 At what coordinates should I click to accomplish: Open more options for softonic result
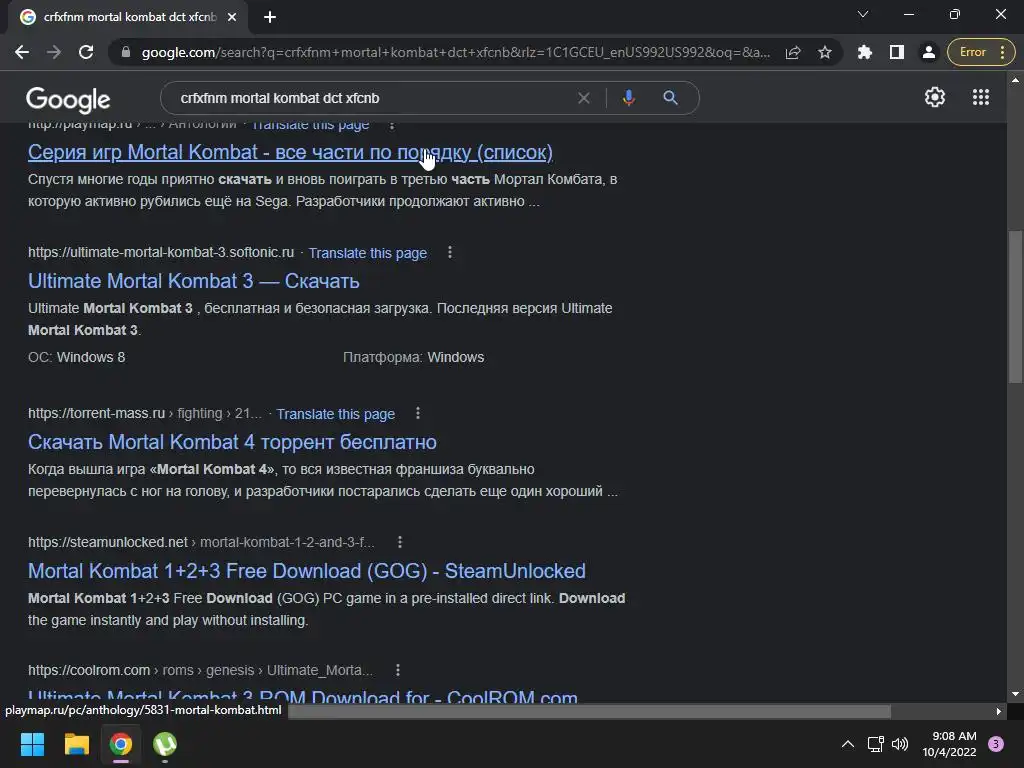(450, 252)
